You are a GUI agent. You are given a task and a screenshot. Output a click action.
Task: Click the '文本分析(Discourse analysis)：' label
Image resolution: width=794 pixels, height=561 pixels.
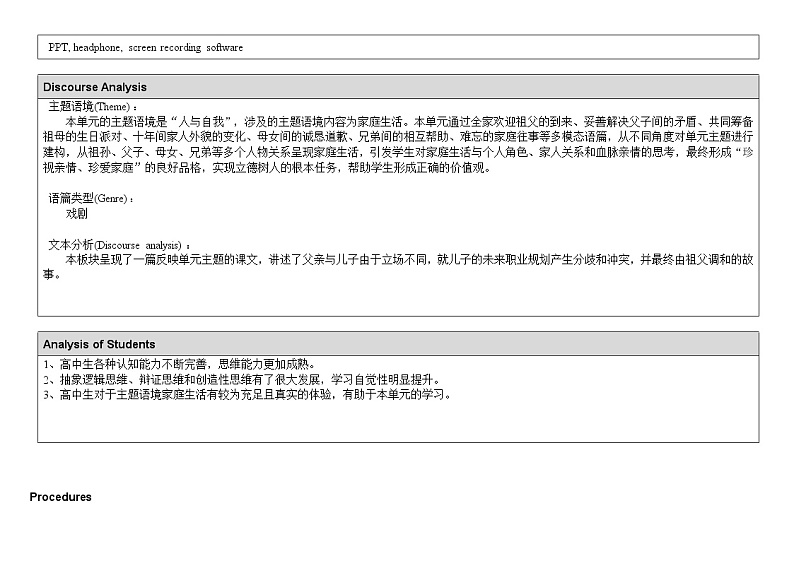(120, 246)
